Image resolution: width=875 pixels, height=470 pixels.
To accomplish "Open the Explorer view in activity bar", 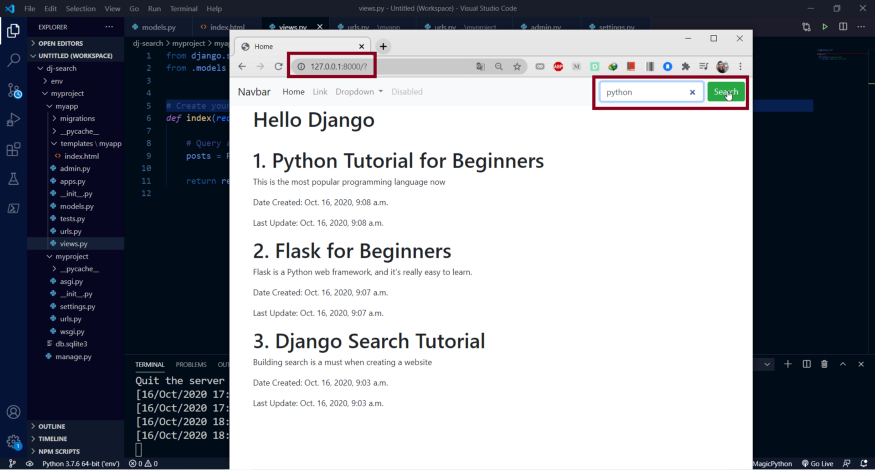I will [x=13, y=30].
